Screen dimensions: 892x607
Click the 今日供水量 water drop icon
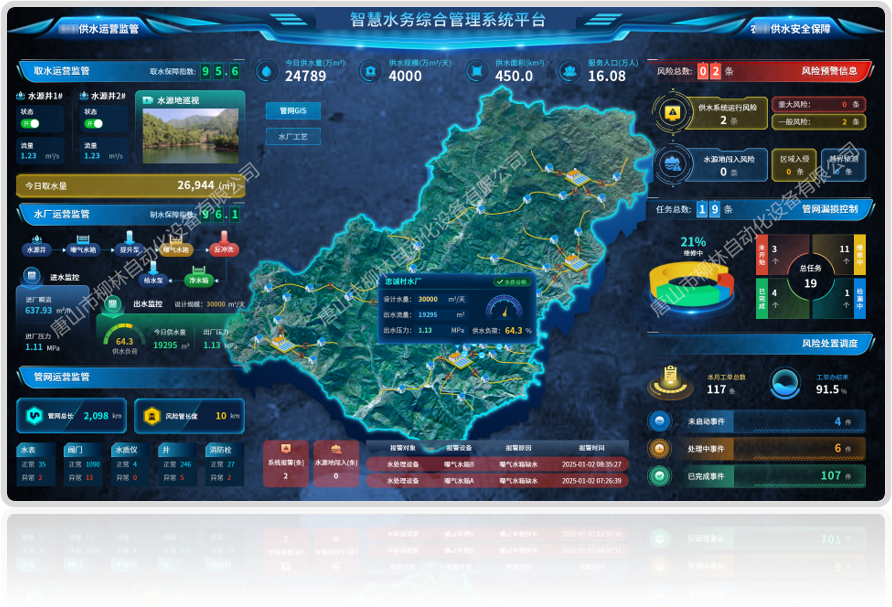[x=266, y=72]
